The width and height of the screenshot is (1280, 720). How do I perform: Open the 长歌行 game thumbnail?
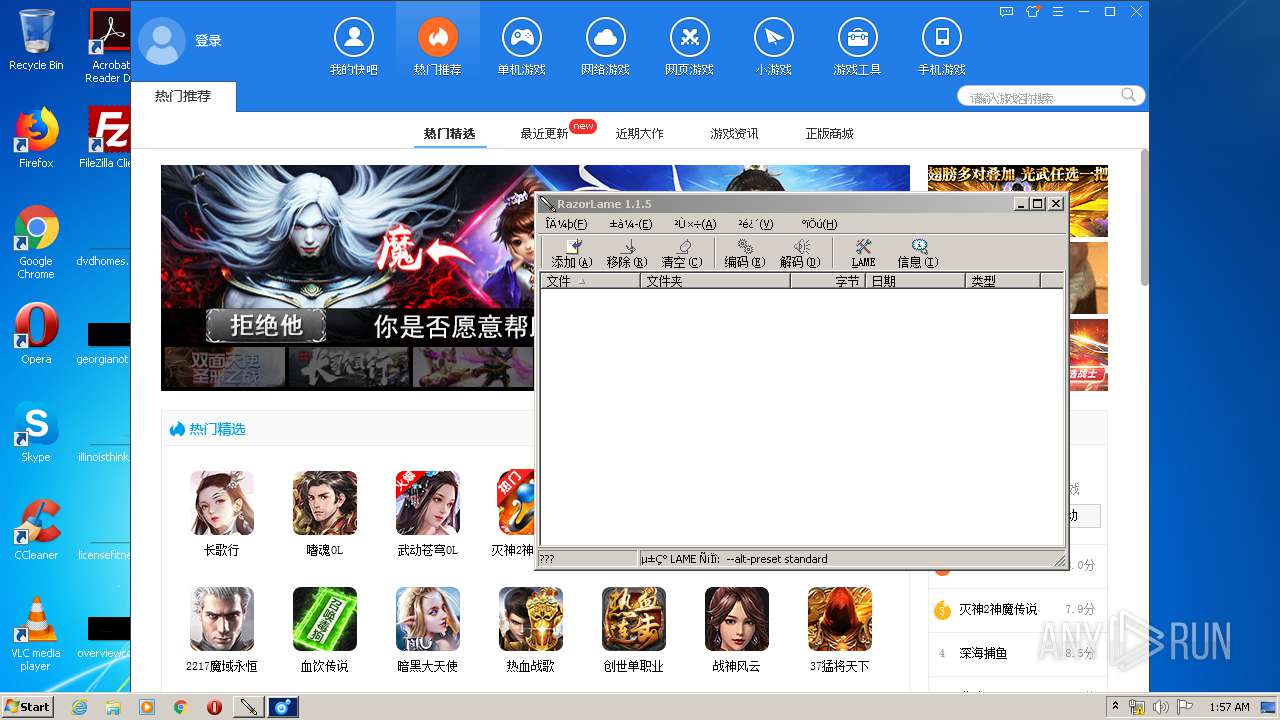[x=222, y=503]
